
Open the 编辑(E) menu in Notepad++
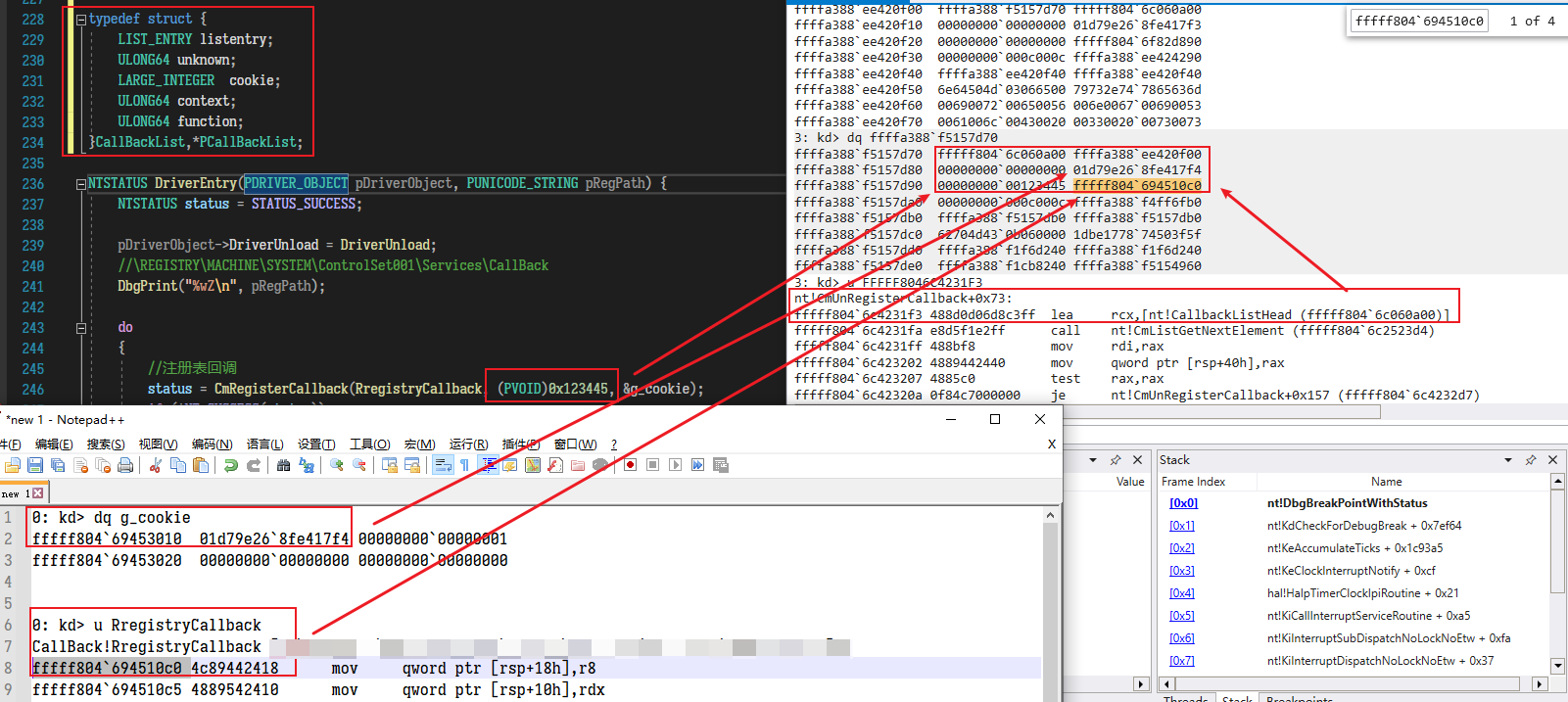[54, 445]
